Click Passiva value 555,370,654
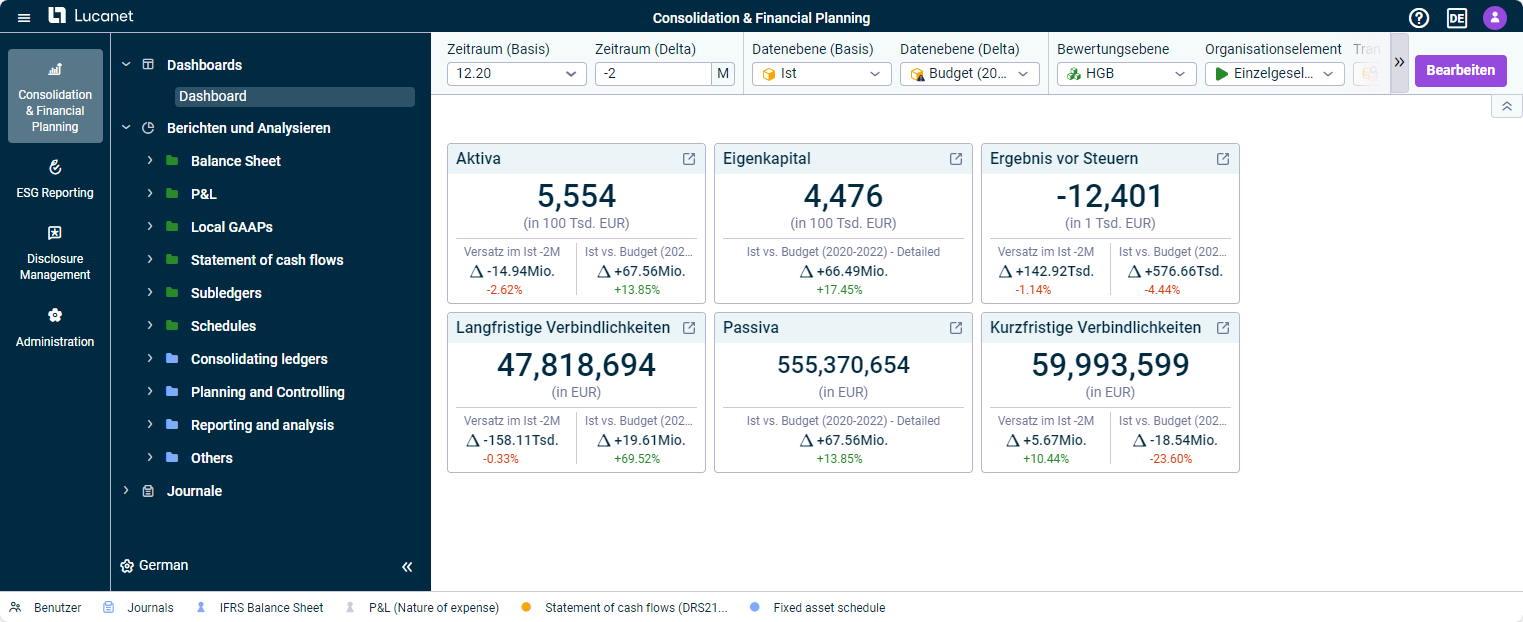The width and height of the screenshot is (1523, 622). [x=844, y=365]
